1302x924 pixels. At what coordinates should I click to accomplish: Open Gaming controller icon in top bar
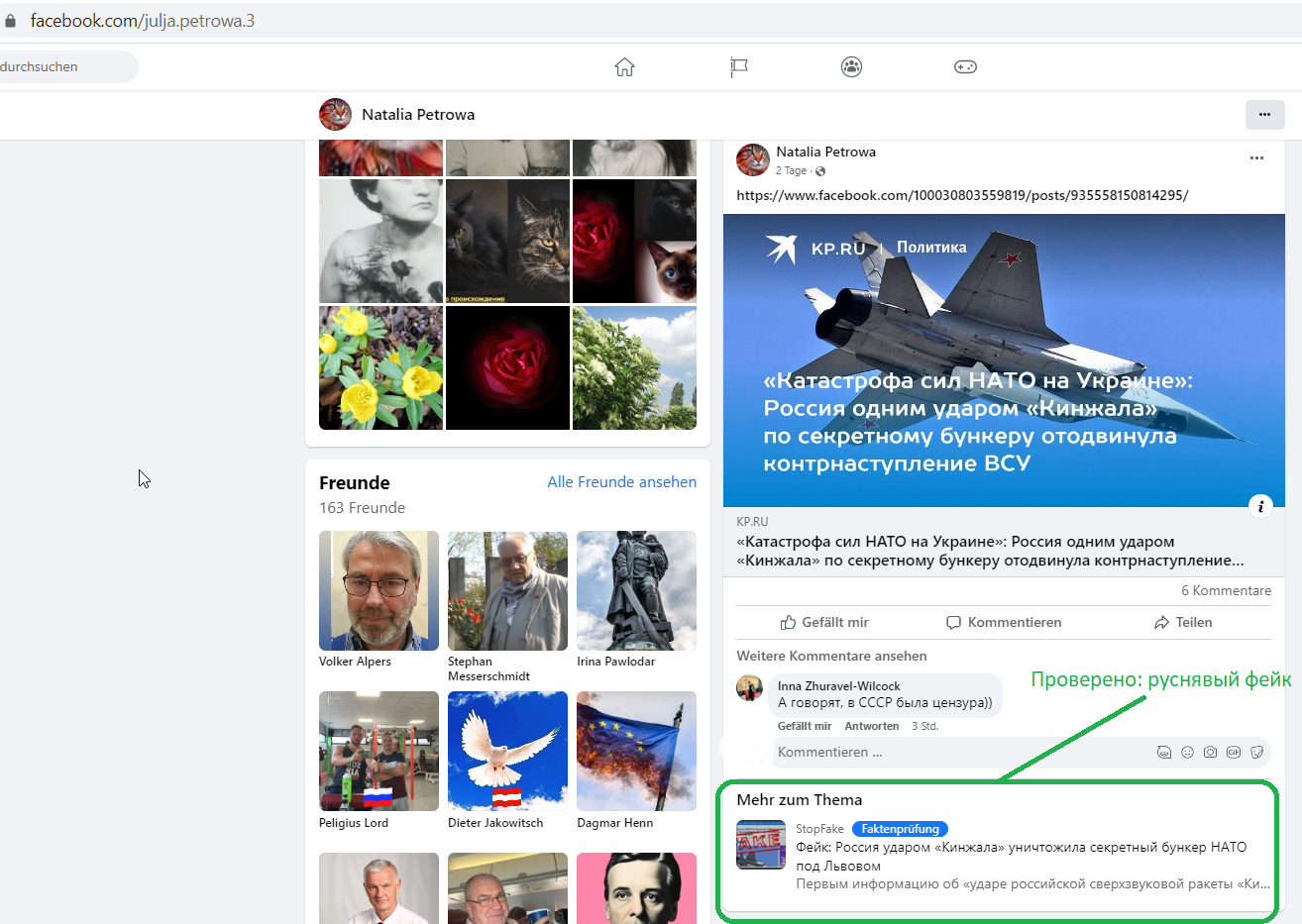965,66
